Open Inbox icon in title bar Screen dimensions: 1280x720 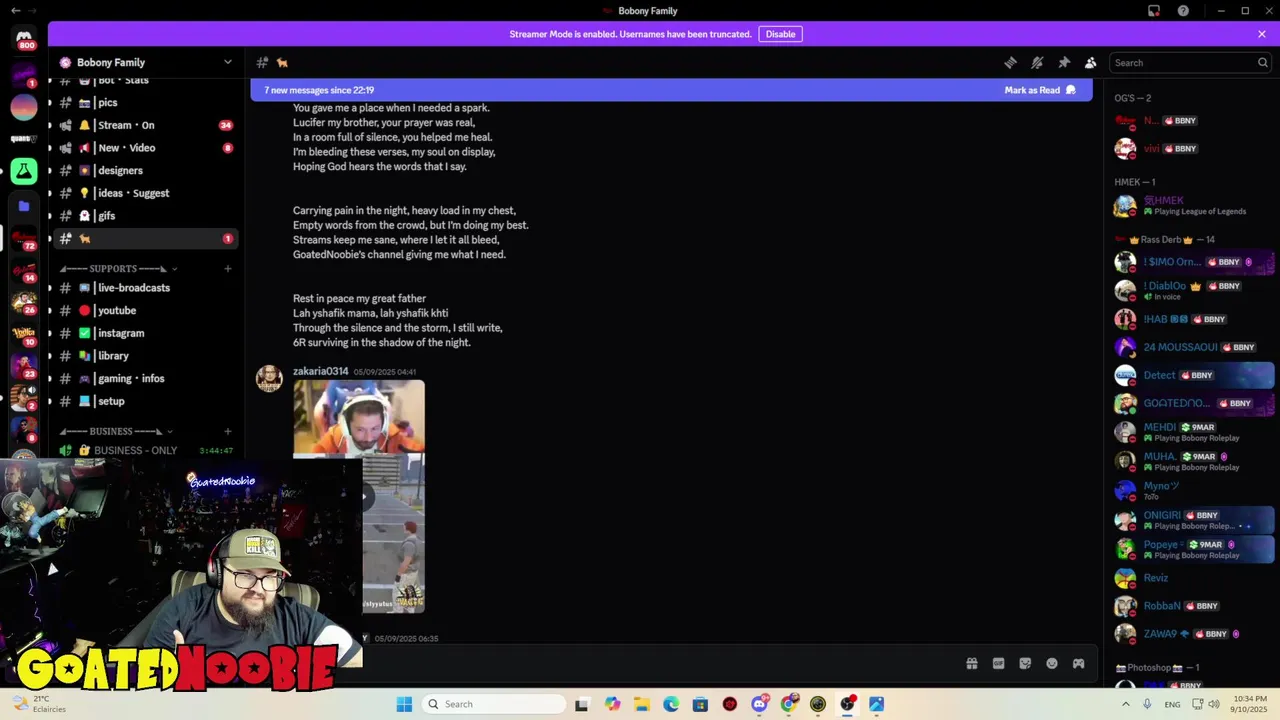point(1154,11)
